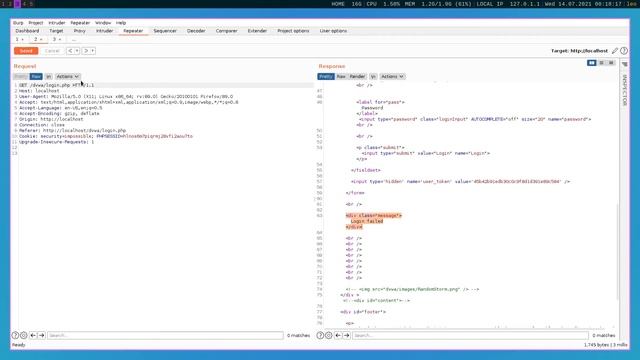
Task: Open previous-history dropdown arrow next to back button
Action: 77,51
